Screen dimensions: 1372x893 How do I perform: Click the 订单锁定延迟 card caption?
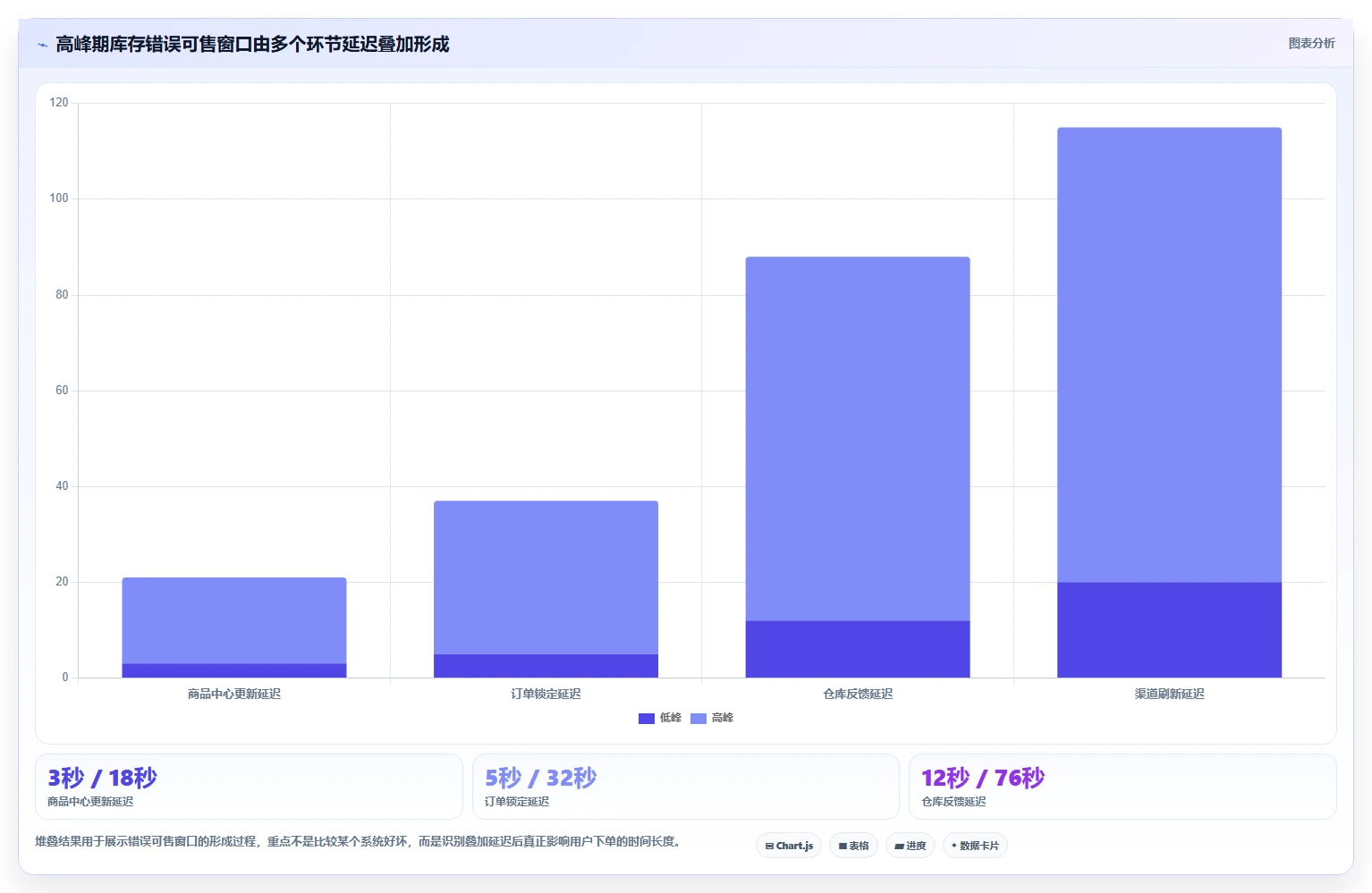pyautogui.click(x=517, y=802)
